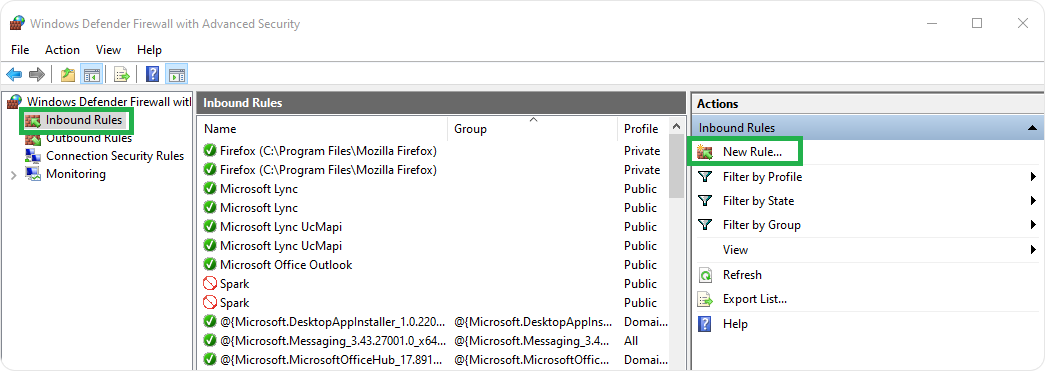Click New Rule... in the Actions pane
The height and width of the screenshot is (371, 1045).
click(x=752, y=153)
